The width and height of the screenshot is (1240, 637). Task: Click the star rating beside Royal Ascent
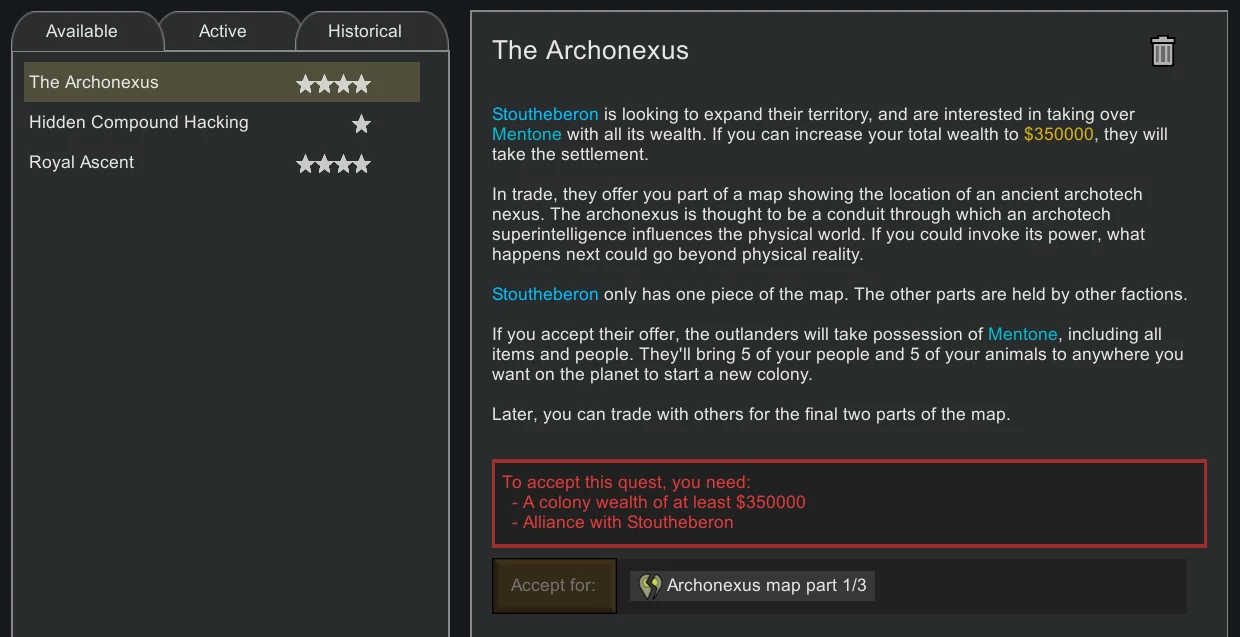pyautogui.click(x=333, y=164)
